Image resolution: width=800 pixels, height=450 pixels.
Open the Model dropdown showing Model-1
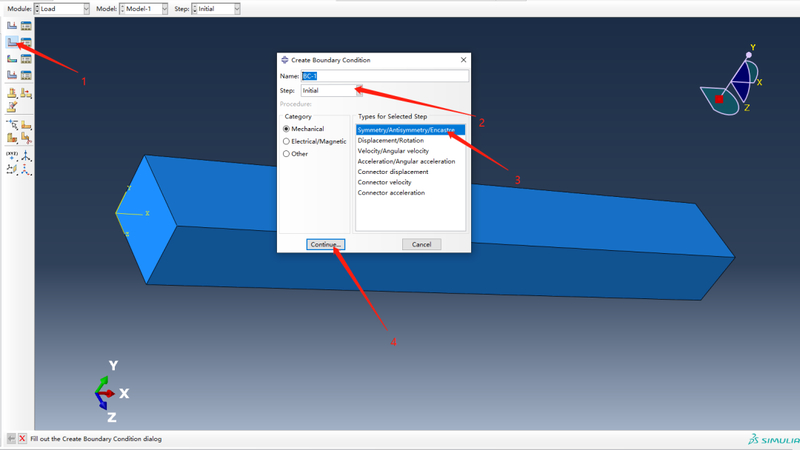click(x=143, y=9)
